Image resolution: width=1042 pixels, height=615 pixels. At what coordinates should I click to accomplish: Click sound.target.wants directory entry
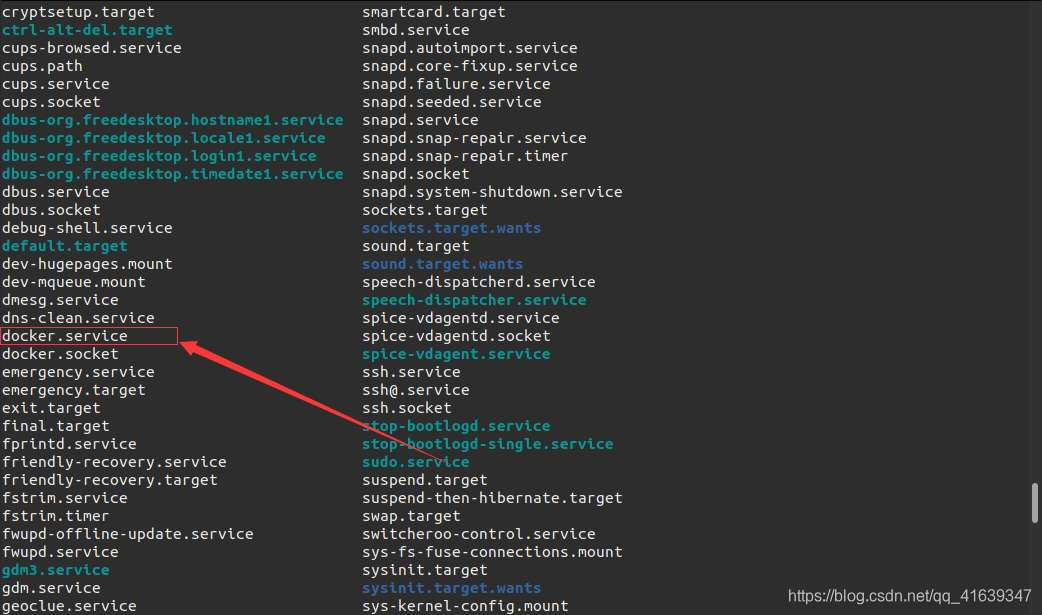coord(443,263)
